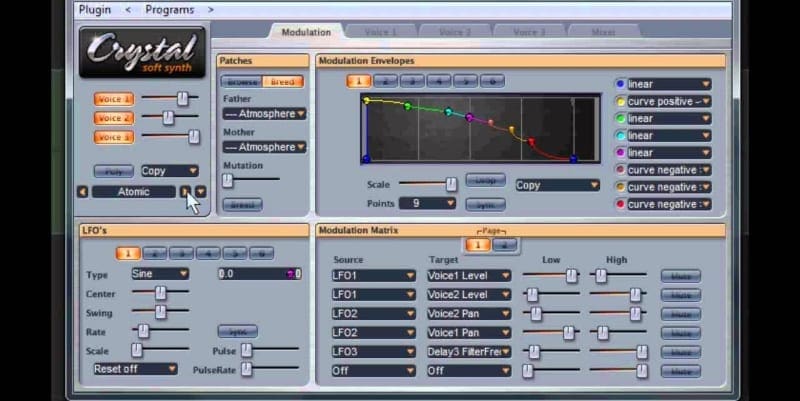Switch to the Mixer tab
This screenshot has width=800, height=401.
[603, 32]
